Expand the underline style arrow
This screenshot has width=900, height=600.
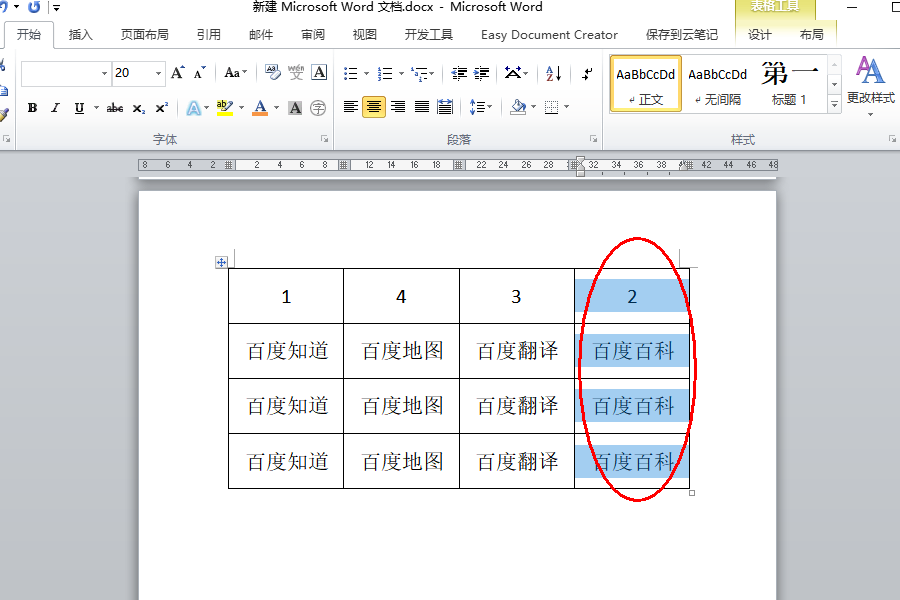96,108
